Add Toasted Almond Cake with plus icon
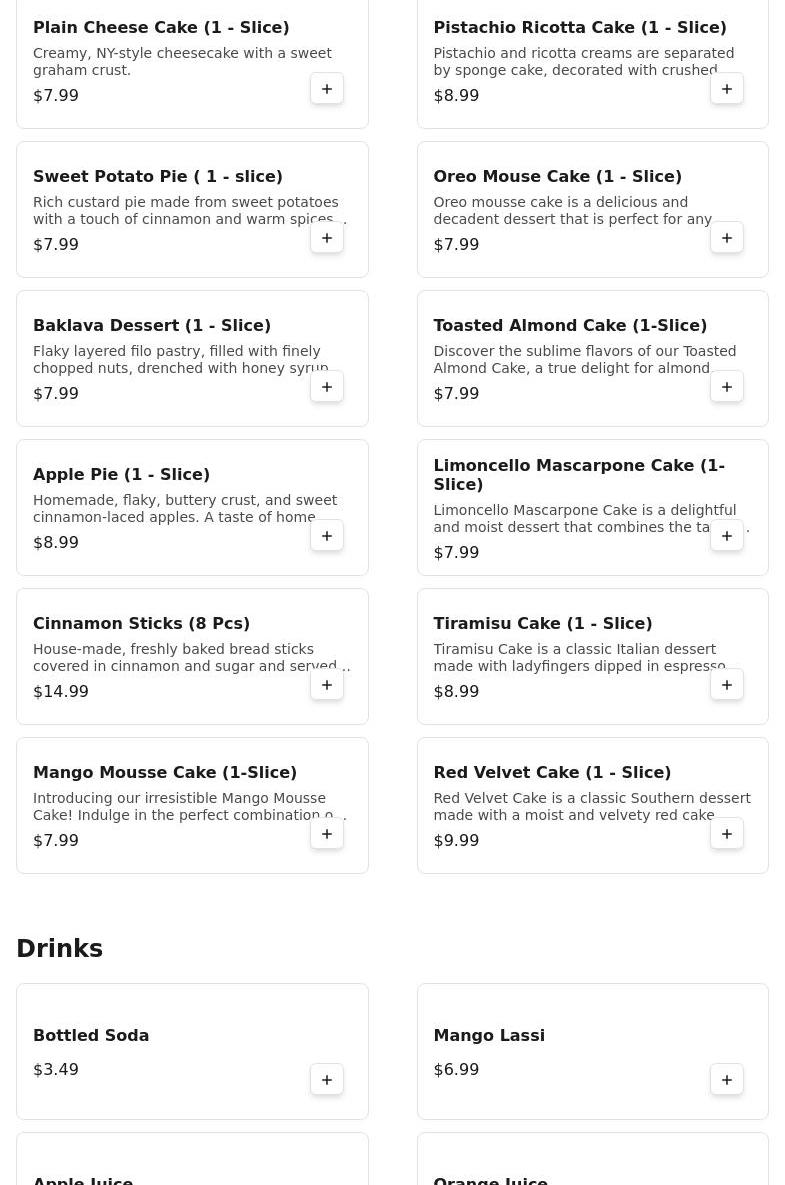 click(x=726, y=386)
